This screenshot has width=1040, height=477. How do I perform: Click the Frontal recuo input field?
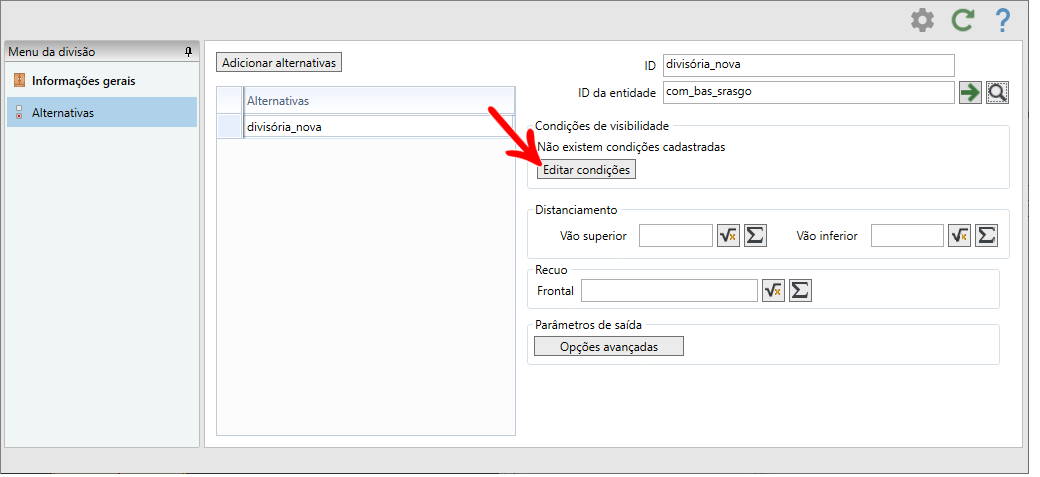669,291
